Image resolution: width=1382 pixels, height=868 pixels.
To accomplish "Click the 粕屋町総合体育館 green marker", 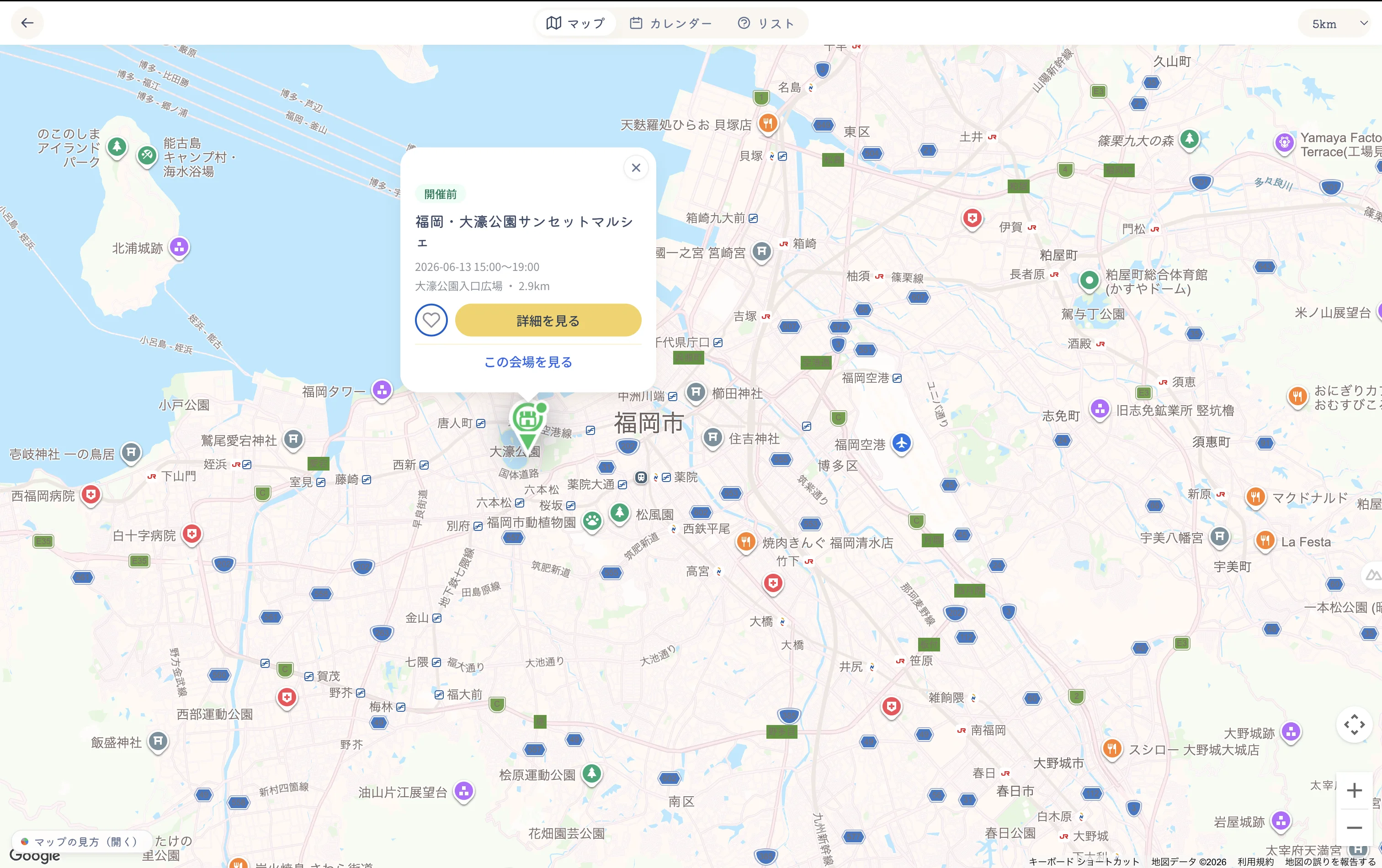I will tap(1089, 281).
